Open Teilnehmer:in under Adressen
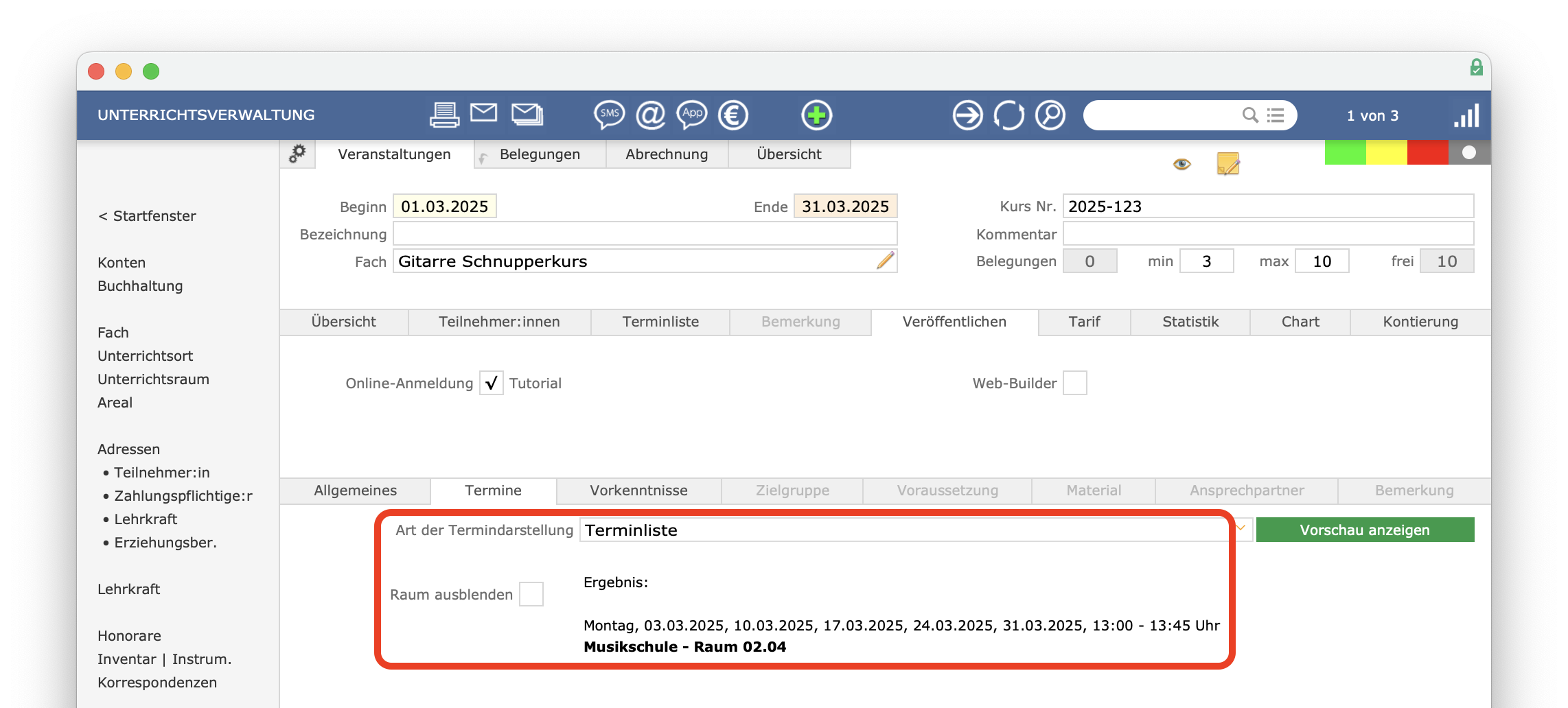This screenshot has width=1568, height=708. pos(162,472)
